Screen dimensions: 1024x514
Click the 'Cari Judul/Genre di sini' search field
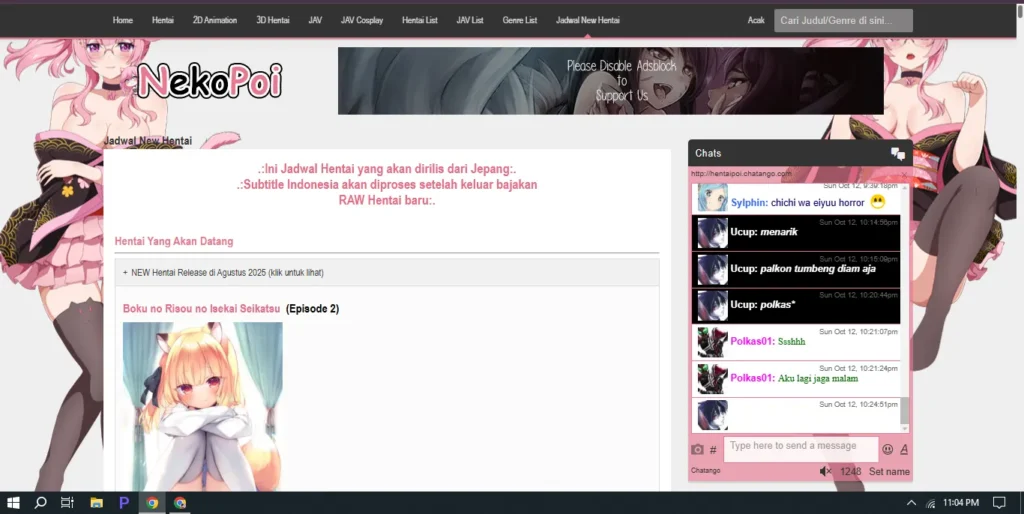tap(844, 20)
